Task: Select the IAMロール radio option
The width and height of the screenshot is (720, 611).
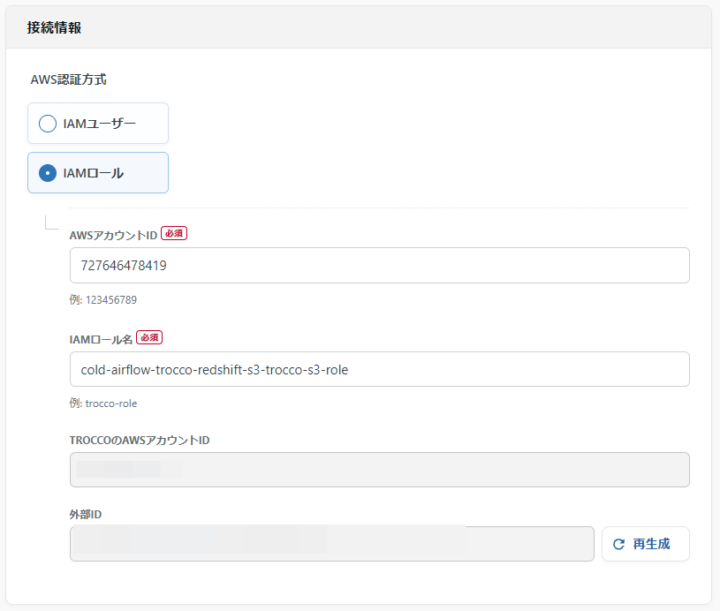Action: click(98, 173)
